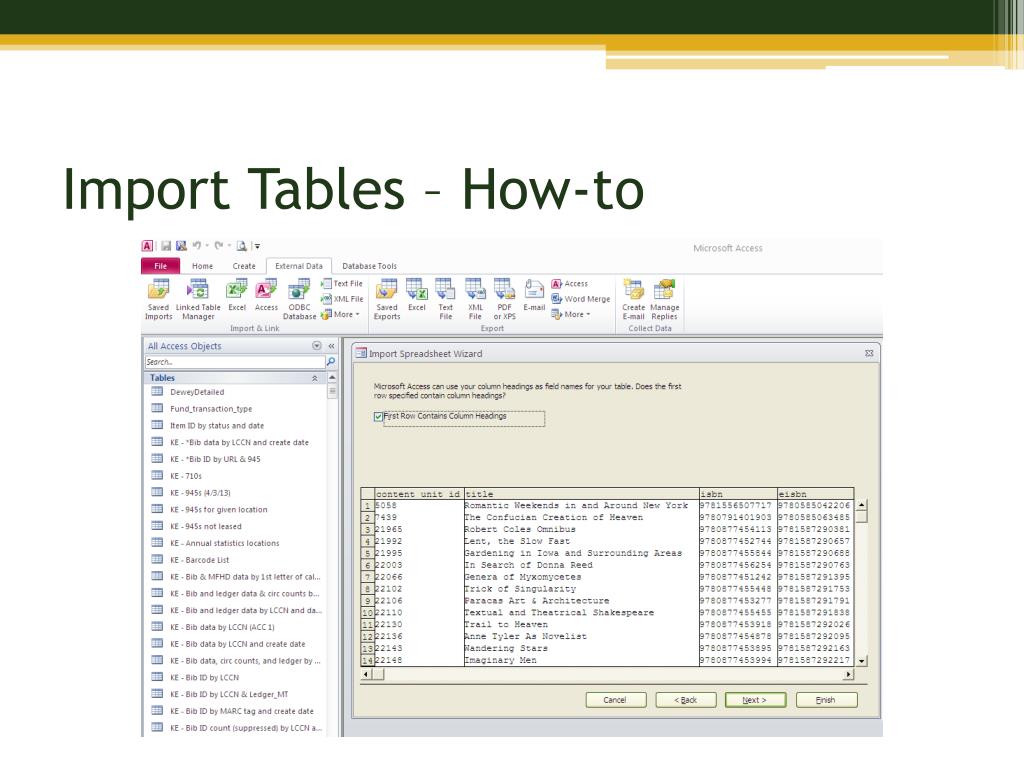Close the Import Spreadsheet Wizard
1024x768 pixels.
869,353
